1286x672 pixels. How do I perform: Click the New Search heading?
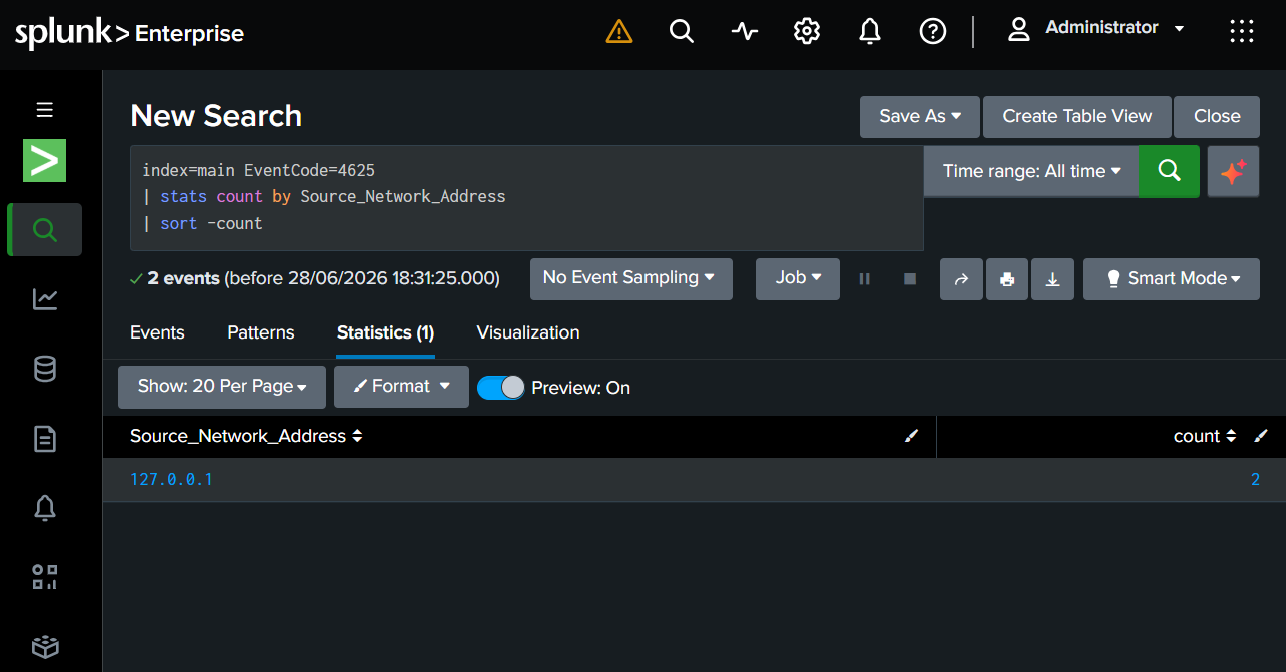[216, 116]
